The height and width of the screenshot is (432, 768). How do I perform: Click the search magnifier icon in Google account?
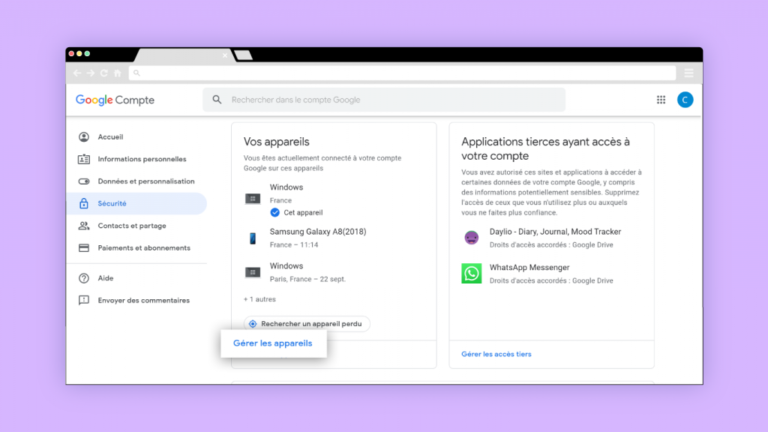pyautogui.click(x=216, y=99)
